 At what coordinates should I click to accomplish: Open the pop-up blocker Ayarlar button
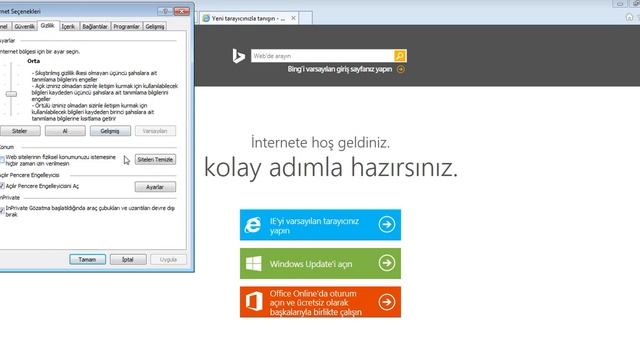coord(155,187)
